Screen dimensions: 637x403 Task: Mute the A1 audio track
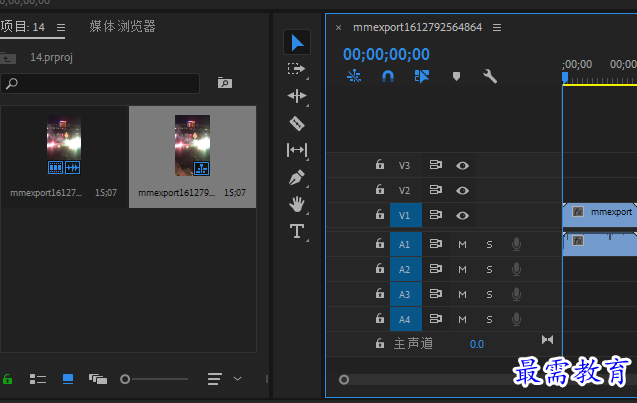point(462,245)
